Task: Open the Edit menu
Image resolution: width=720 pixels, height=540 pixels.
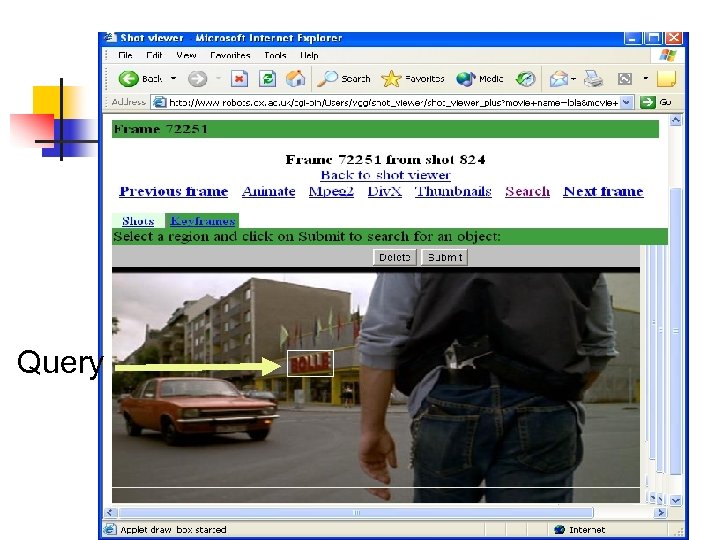Action: (154, 56)
